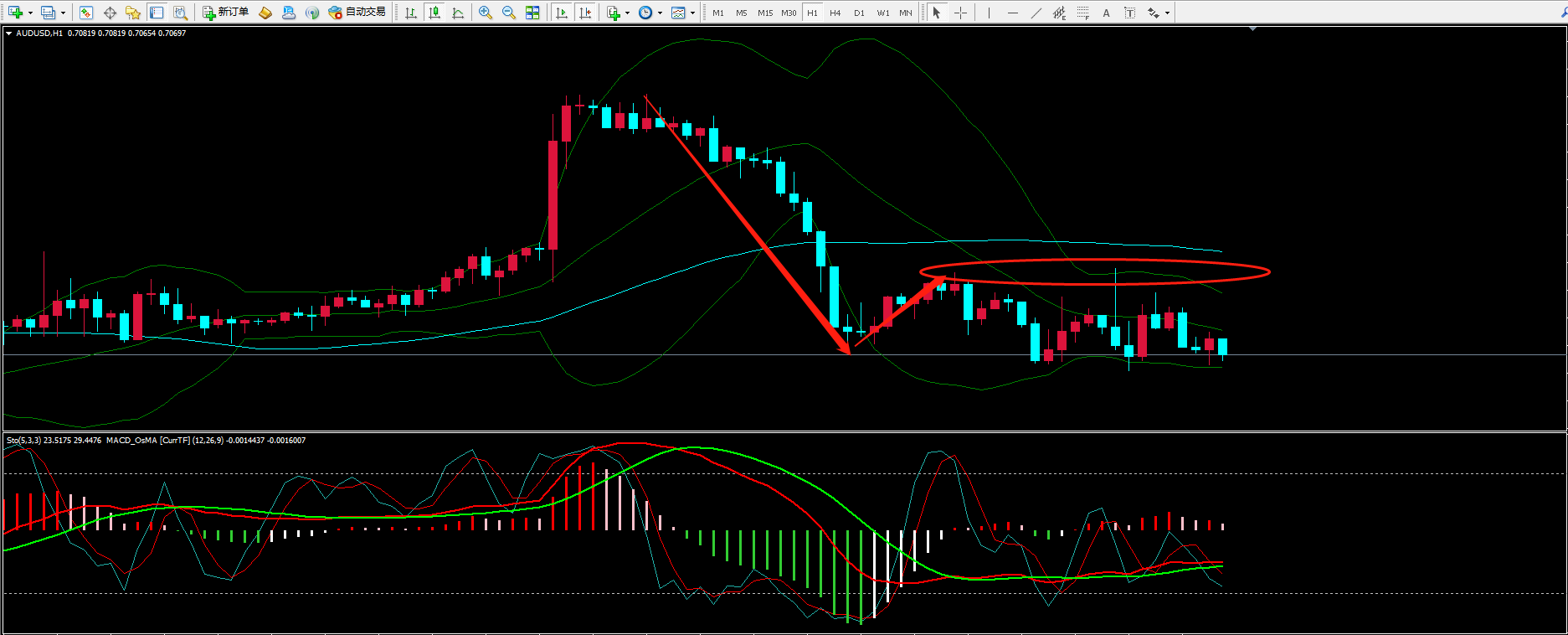Open the New Chart dropdown arrow
This screenshot has width=1568, height=635.
pos(30,13)
